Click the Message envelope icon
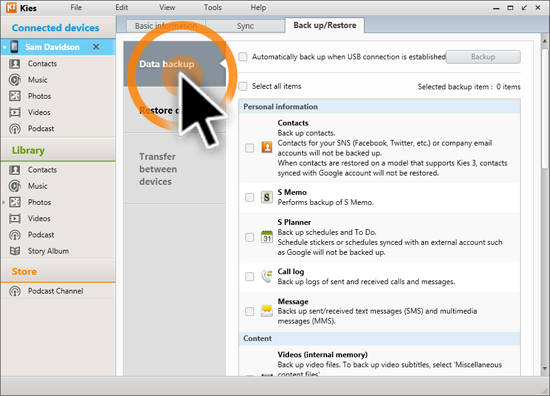 267,311
